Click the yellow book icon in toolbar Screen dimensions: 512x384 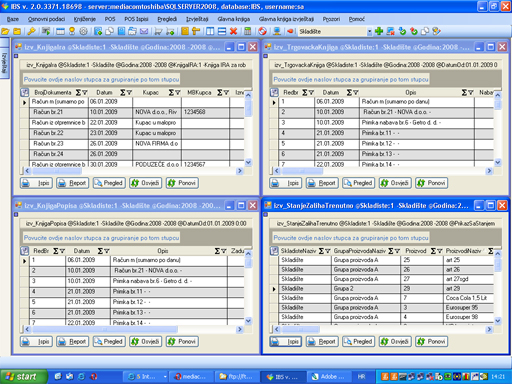pos(185,31)
